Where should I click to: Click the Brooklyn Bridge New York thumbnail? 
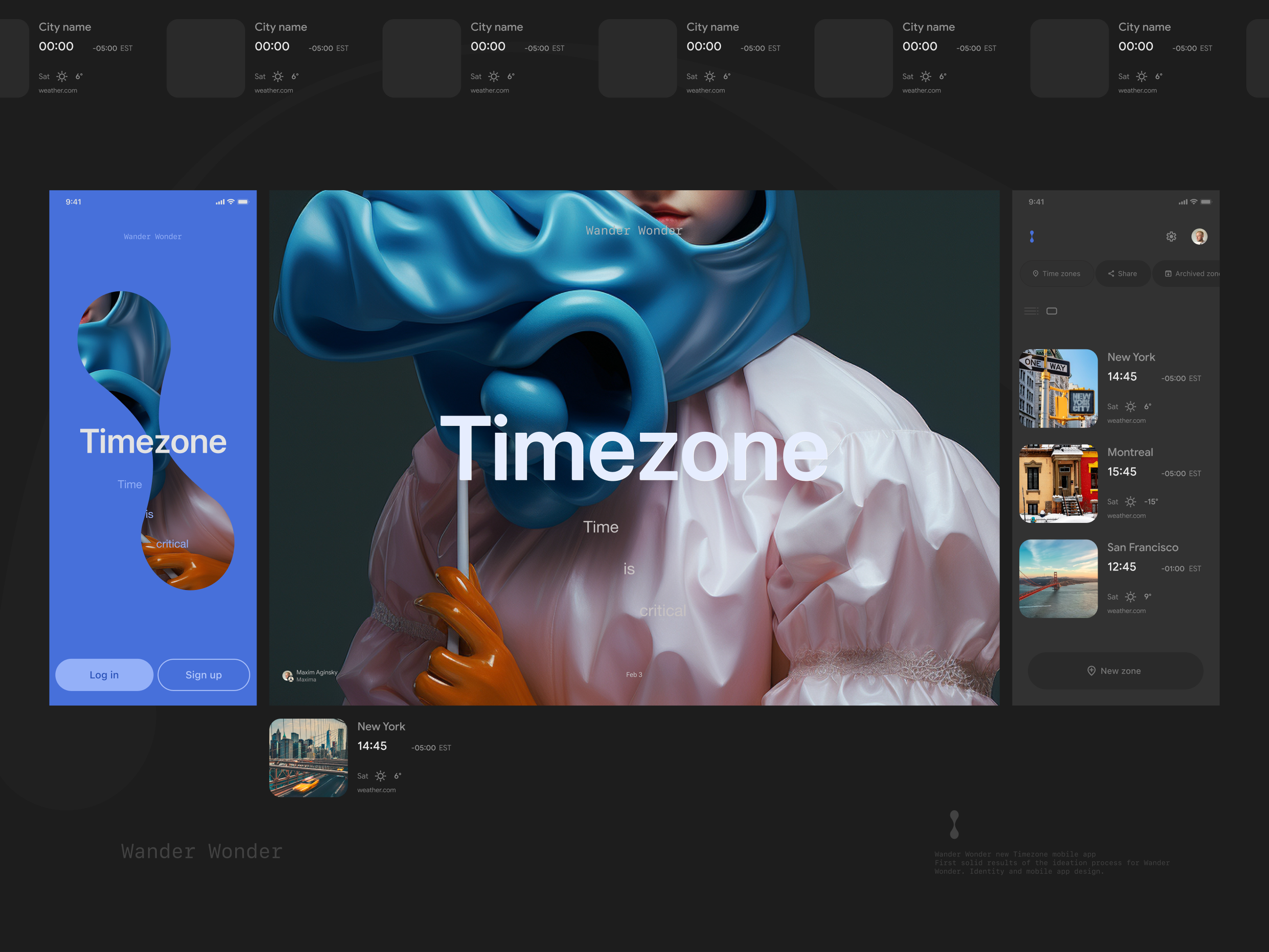(x=308, y=758)
